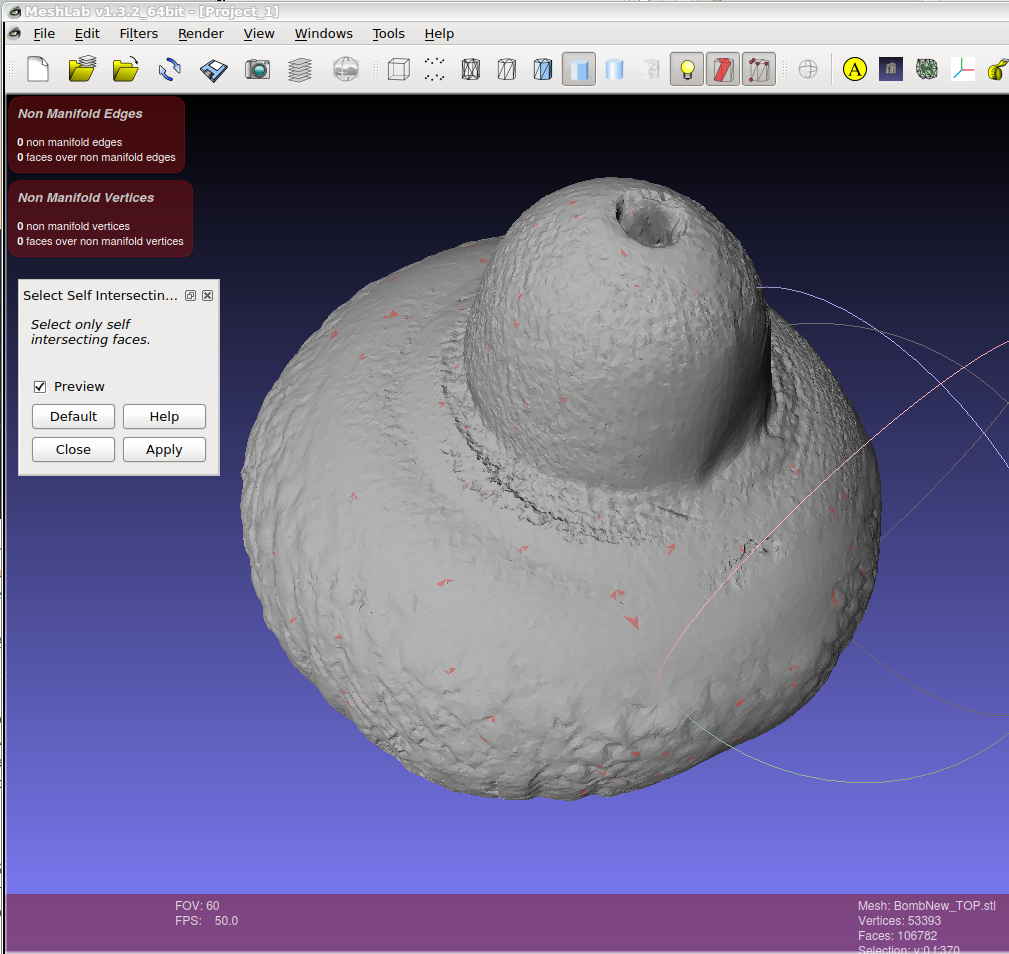Save the current mesh
Viewport: 1009px width, 954px height.
213,69
